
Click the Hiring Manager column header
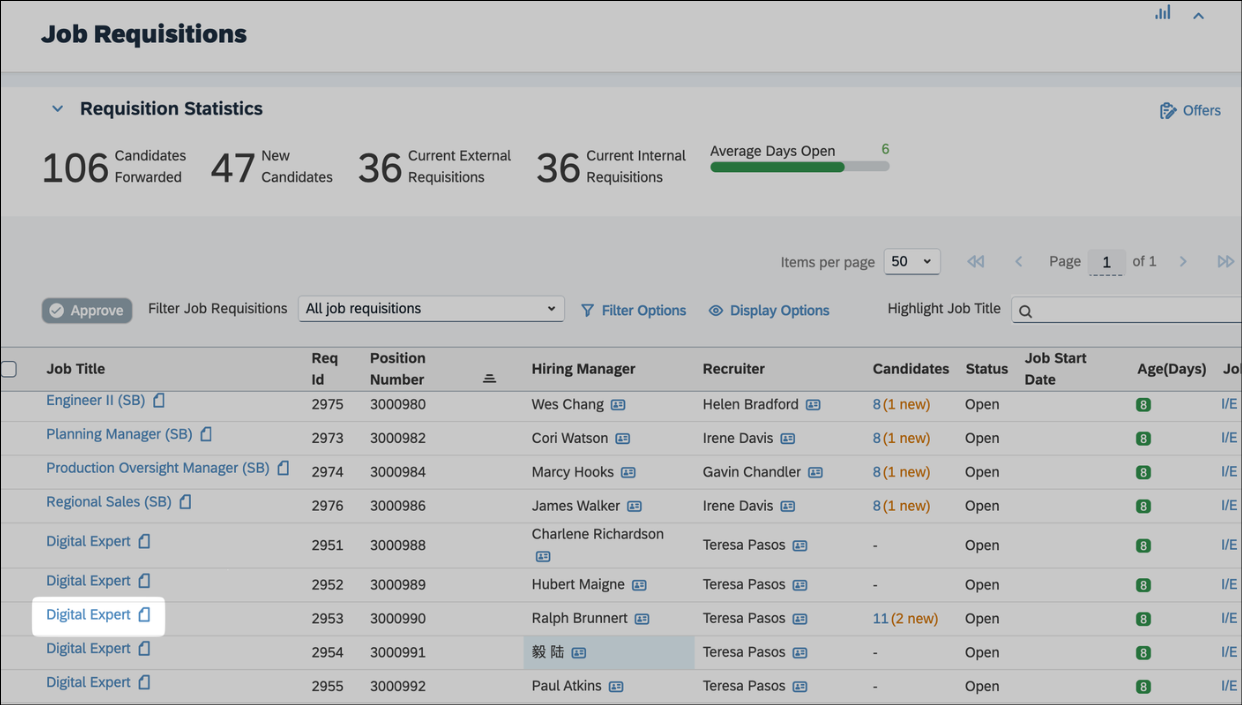tap(583, 369)
